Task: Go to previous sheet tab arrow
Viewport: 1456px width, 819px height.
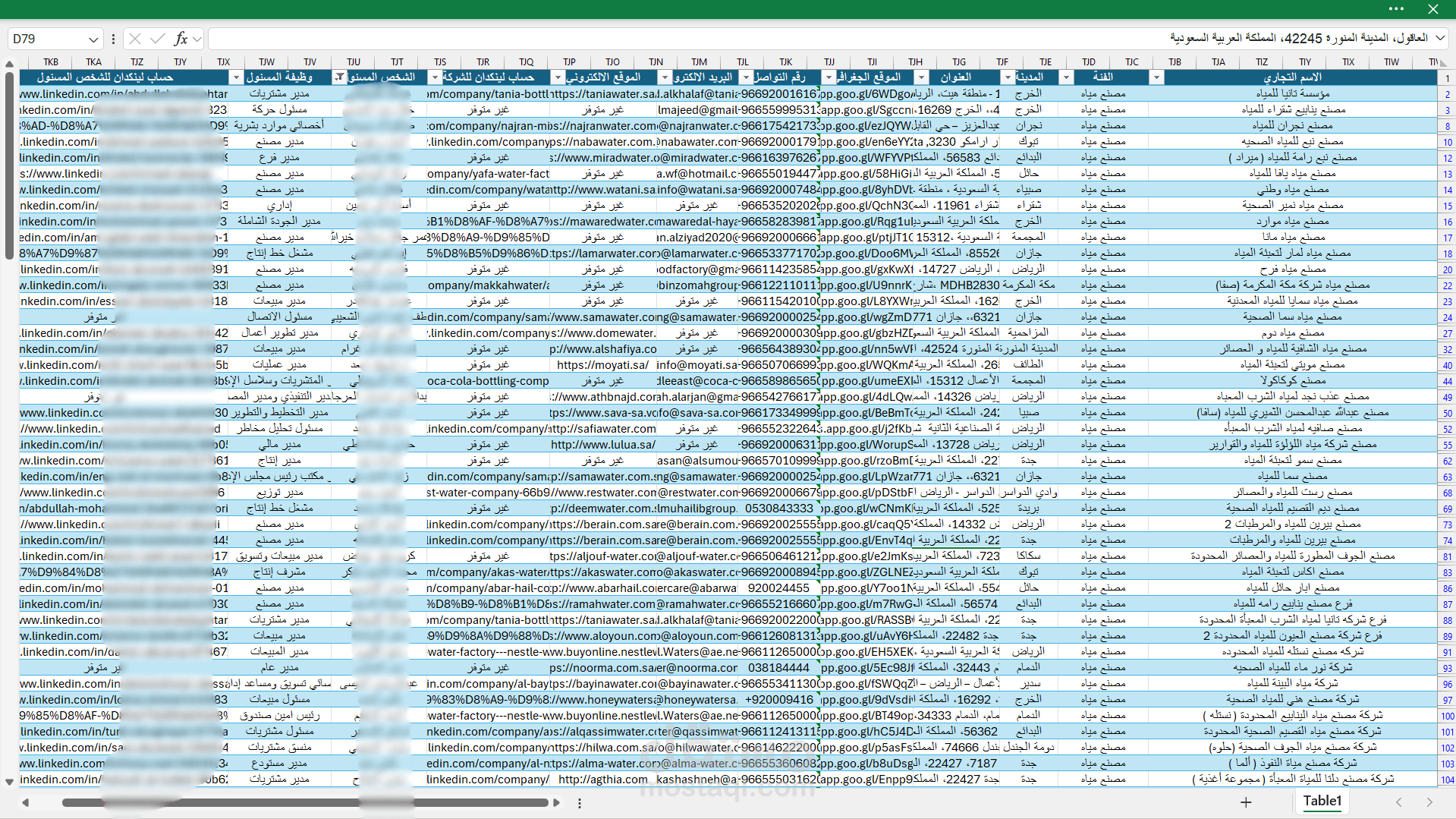Action: point(1399,802)
